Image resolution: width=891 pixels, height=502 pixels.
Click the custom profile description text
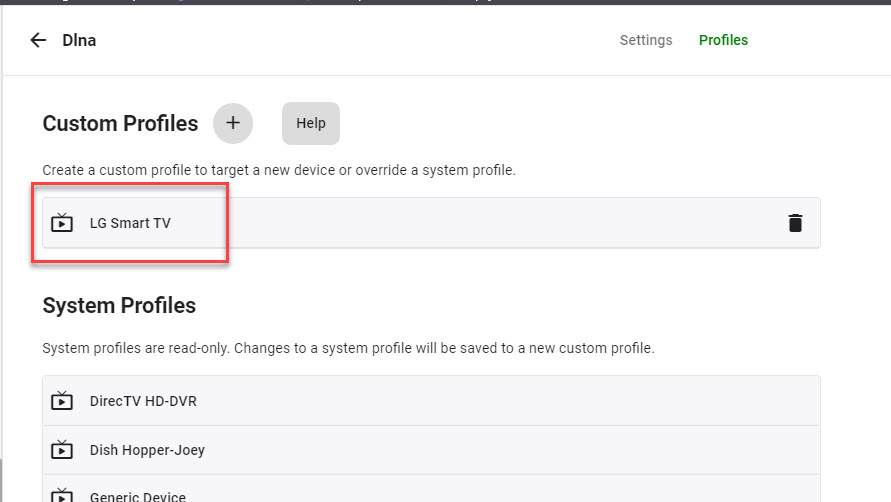click(279, 170)
